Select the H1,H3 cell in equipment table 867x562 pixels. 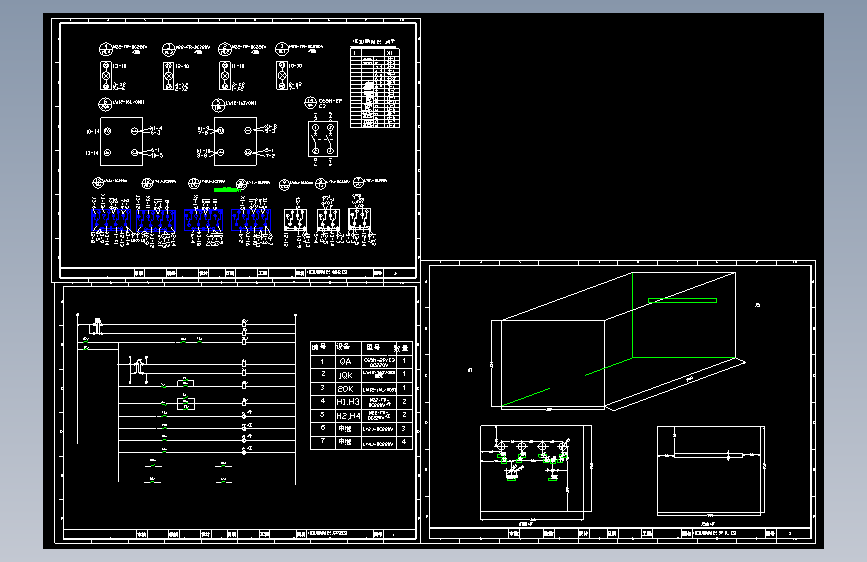[348, 402]
